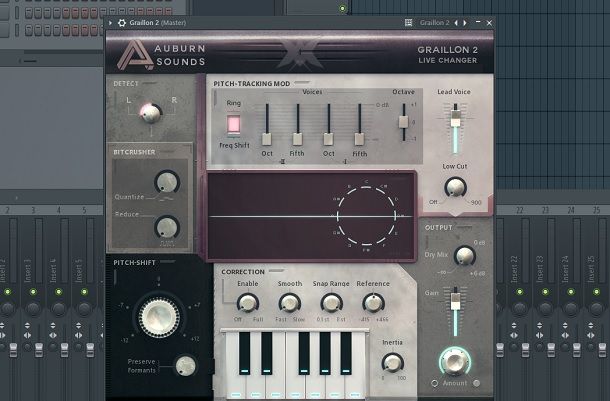Toggle the Correction section enable indicator

pyautogui.click(x=277, y=271)
